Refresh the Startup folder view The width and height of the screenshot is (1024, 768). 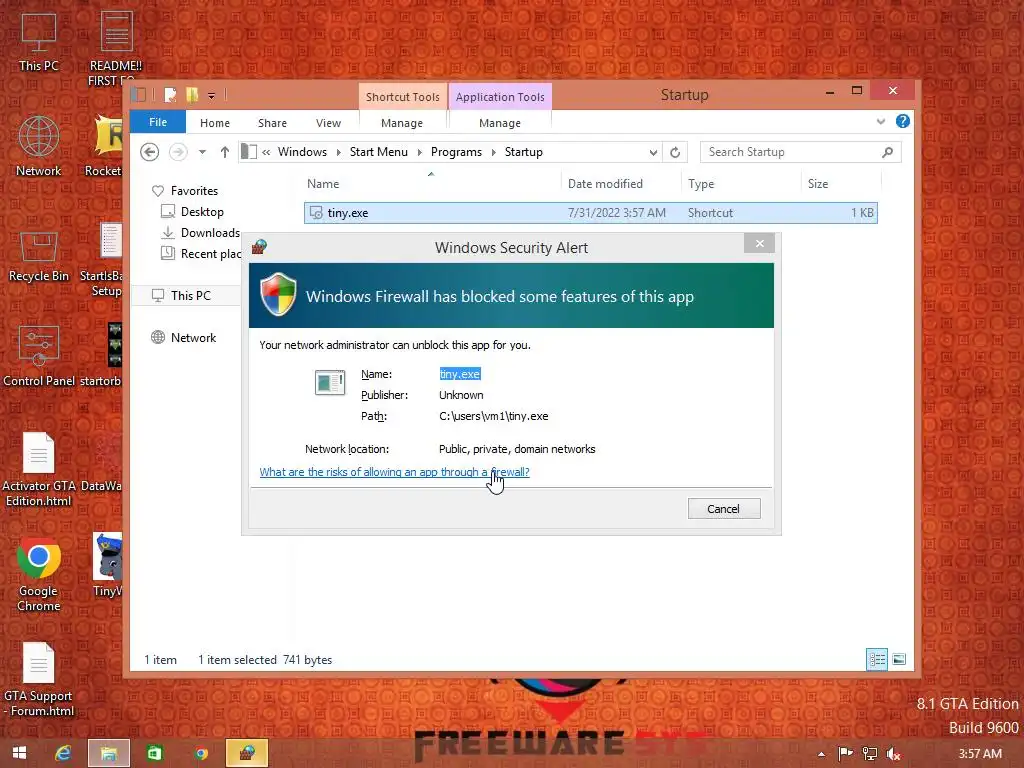point(675,152)
